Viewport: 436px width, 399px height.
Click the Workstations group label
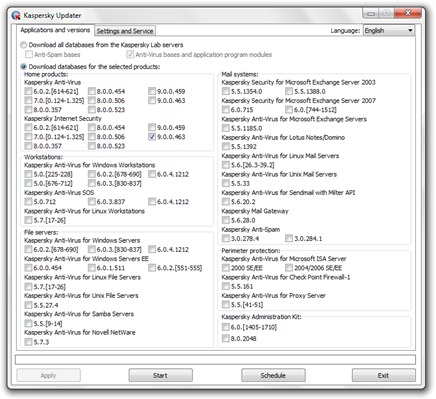tap(43, 157)
